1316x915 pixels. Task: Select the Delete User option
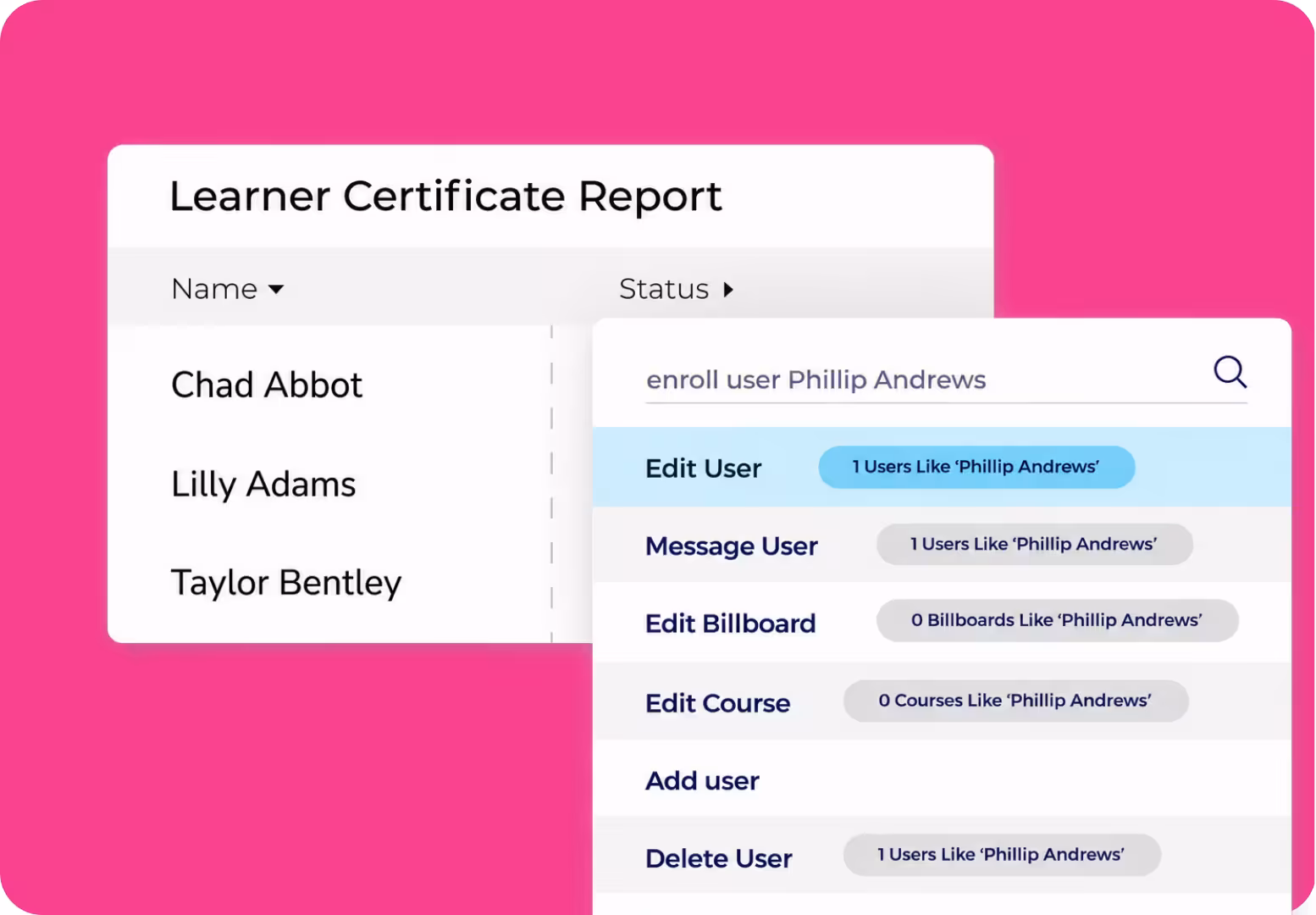[x=942, y=856]
